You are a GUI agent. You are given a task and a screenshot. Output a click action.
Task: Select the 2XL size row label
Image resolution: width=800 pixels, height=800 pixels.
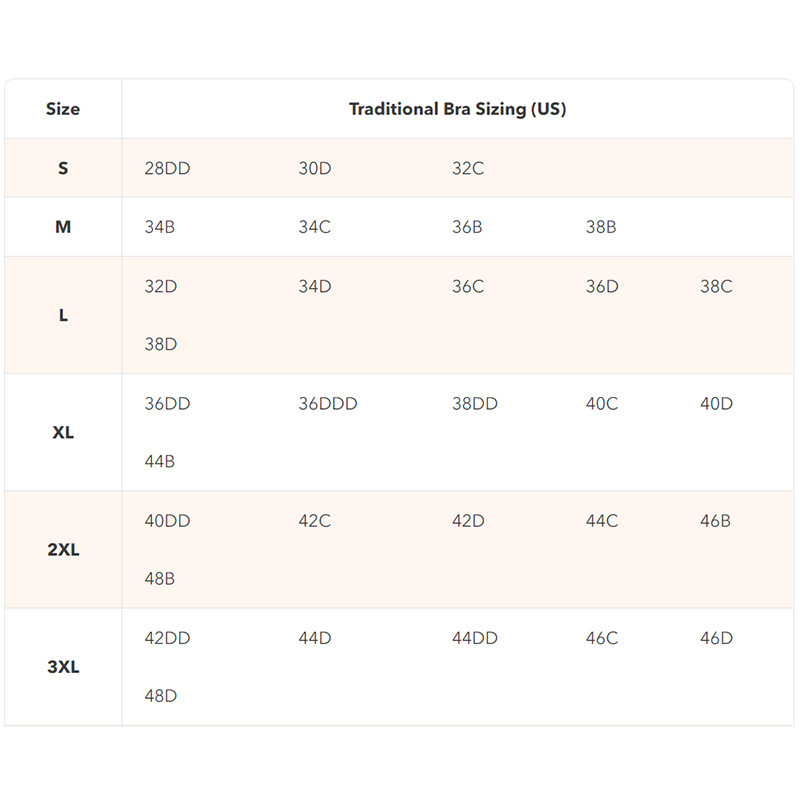point(63,550)
